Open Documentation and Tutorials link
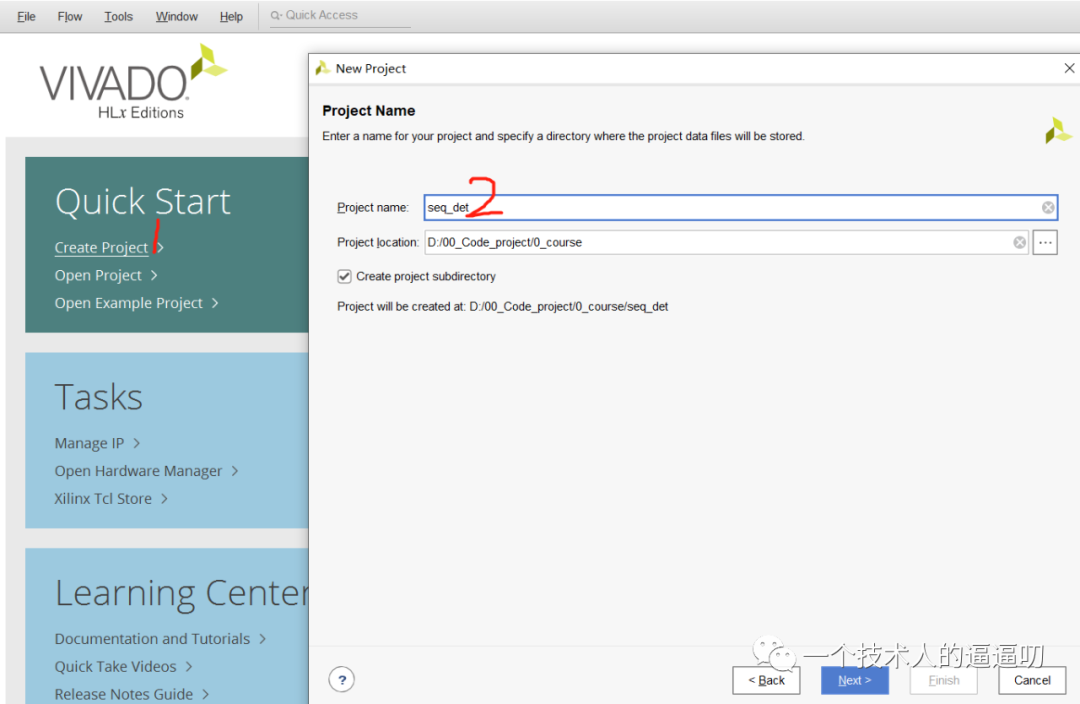1080x704 pixels. pyautogui.click(x=152, y=639)
